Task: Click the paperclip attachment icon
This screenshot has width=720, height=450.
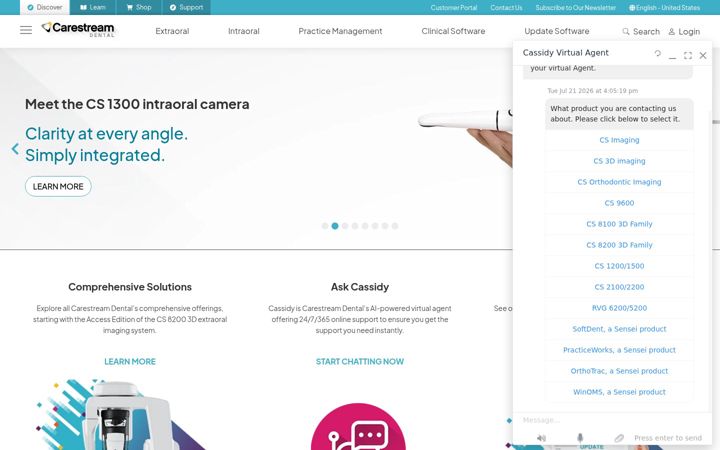Action: pyautogui.click(x=619, y=438)
